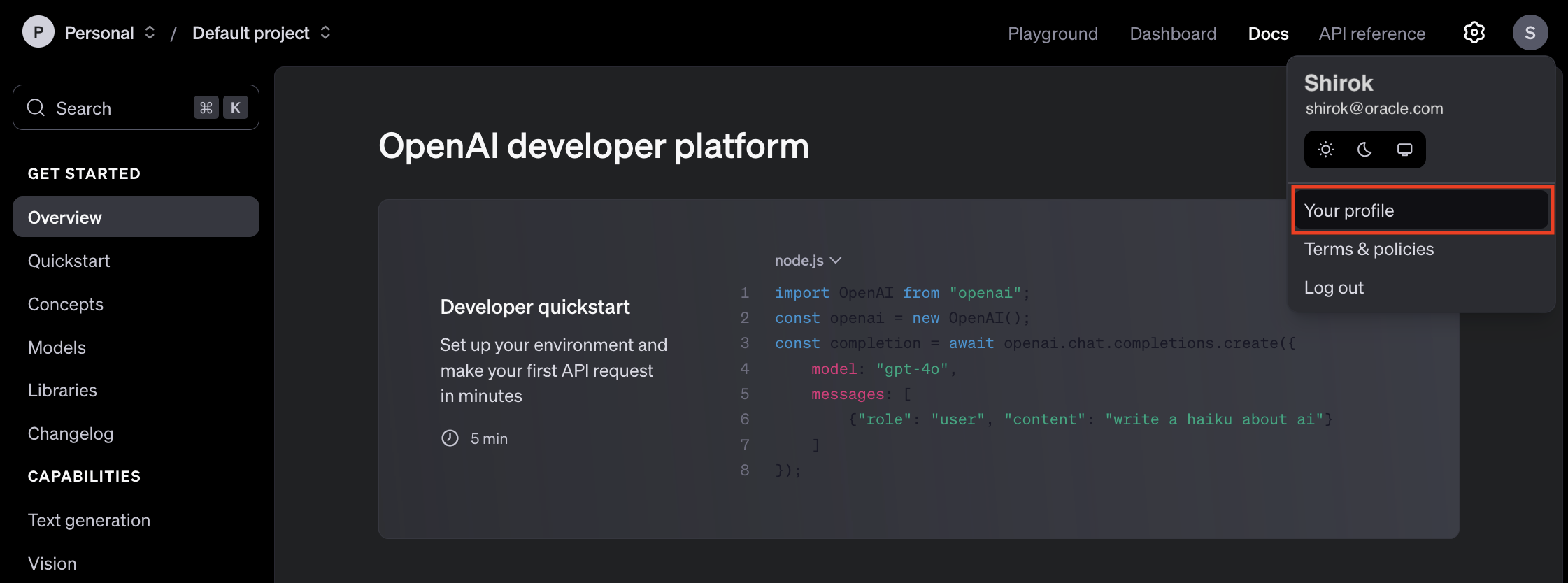Switch to light theme sun icon
This screenshot has height=583, width=1568.
coord(1325,150)
